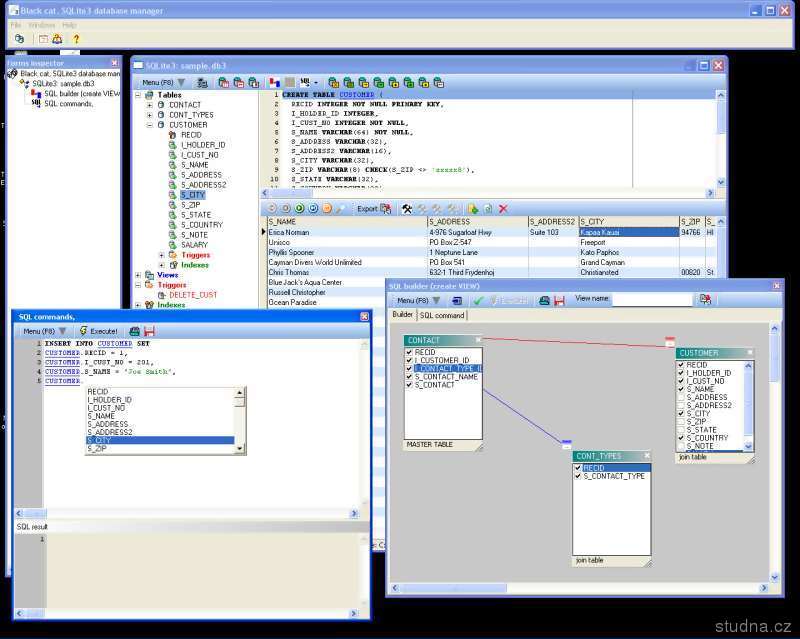Click the last database icon in sample.db3 toolbar
This screenshot has width=800, height=639.
click(x=439, y=83)
